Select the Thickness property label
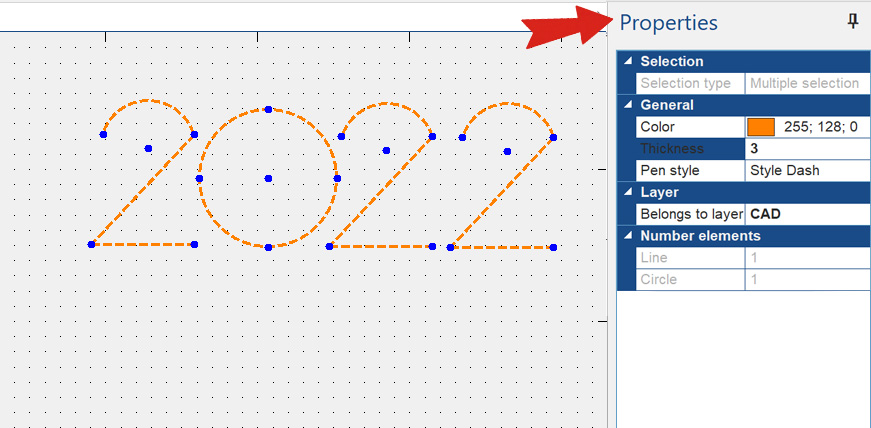The height and width of the screenshot is (428, 871). [672, 149]
